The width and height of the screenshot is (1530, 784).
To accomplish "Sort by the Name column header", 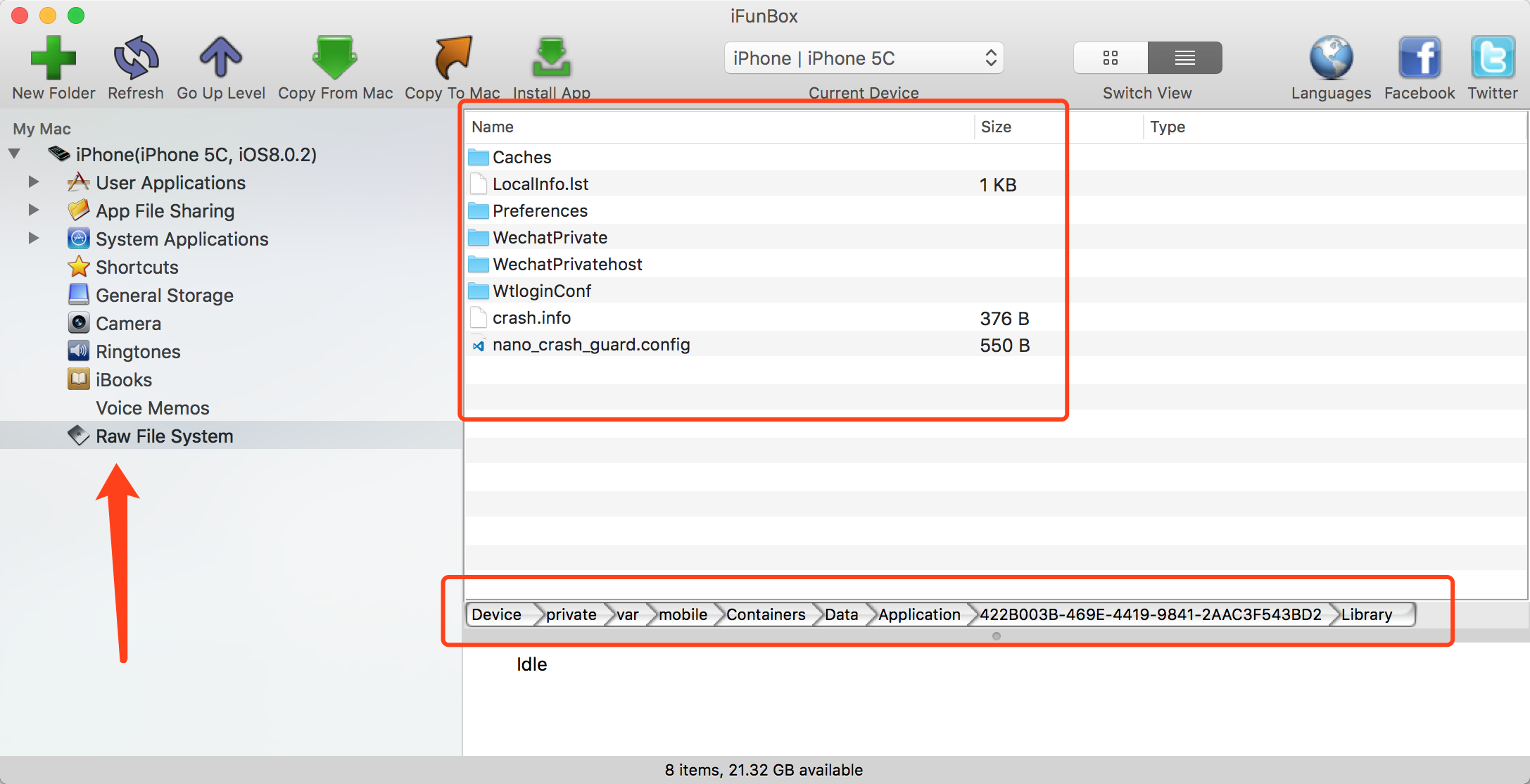I will click(719, 127).
